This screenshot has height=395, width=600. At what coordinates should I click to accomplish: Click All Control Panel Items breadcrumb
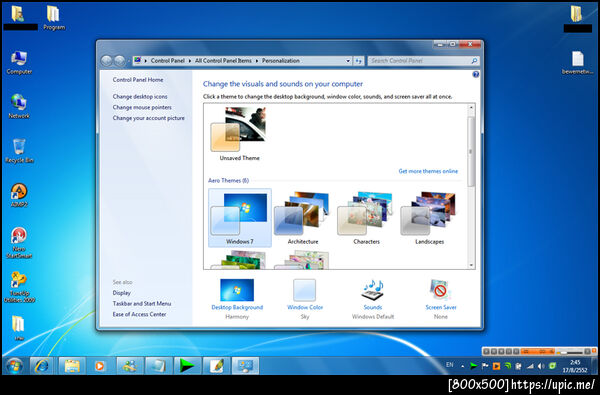click(223, 61)
